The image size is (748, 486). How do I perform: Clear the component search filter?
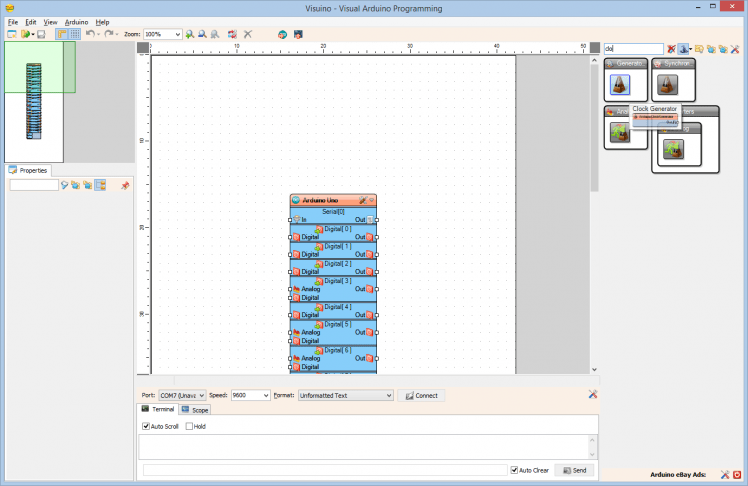671,49
